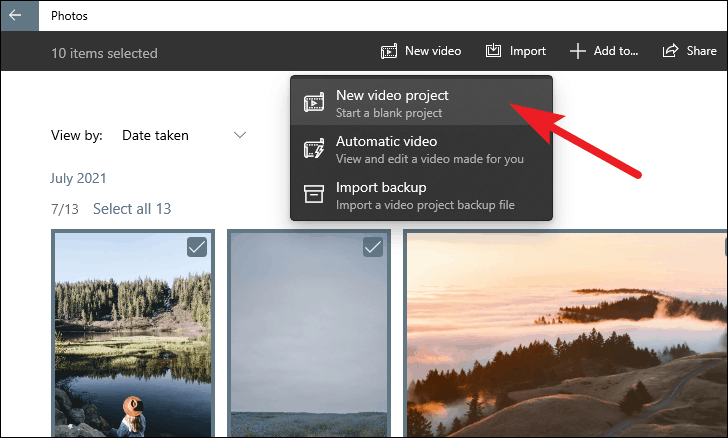Viewport: 728px width, 438px height.
Task: Choose Import backup menu entry
Action: (x=421, y=196)
